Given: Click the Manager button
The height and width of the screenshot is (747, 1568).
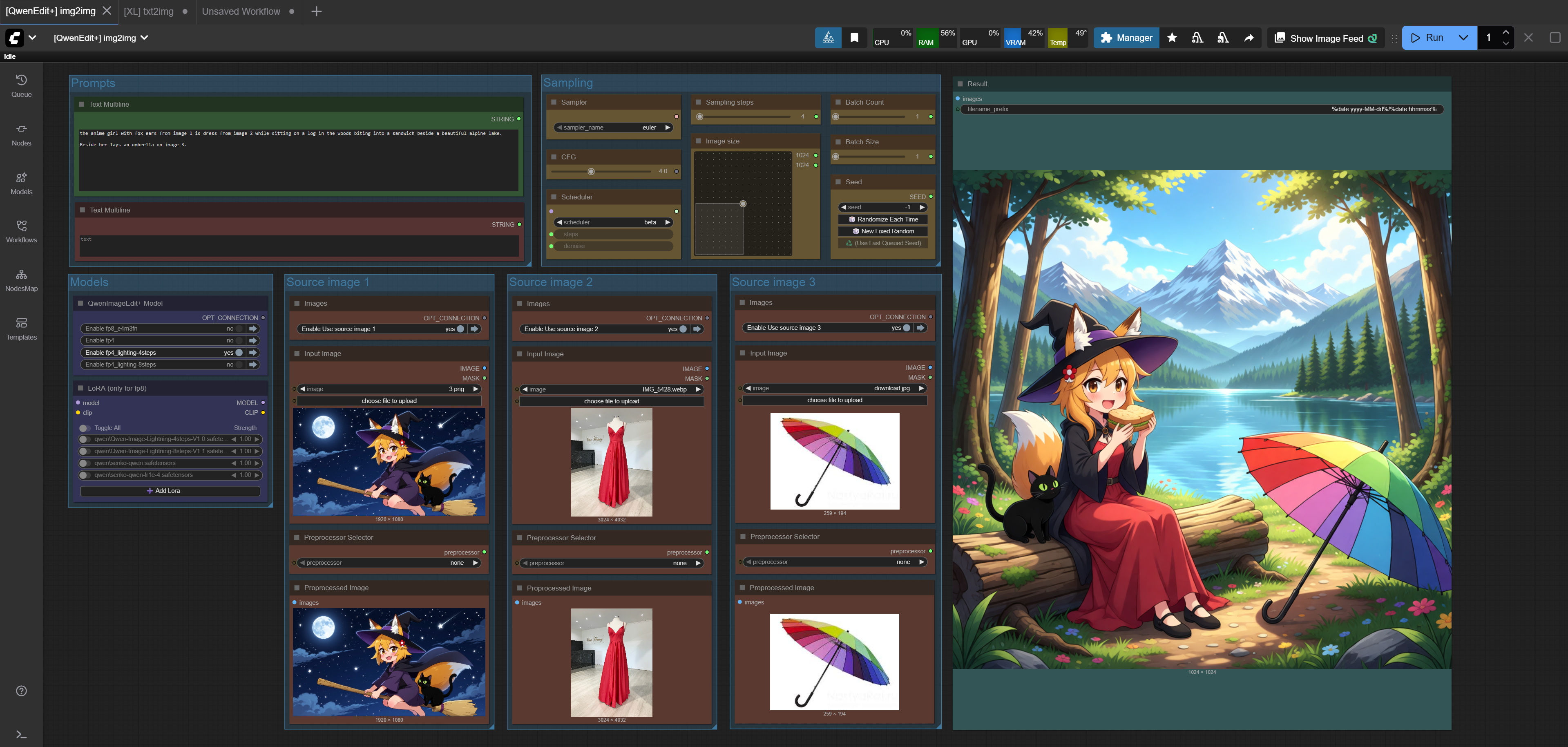Looking at the screenshot, I should (1127, 38).
